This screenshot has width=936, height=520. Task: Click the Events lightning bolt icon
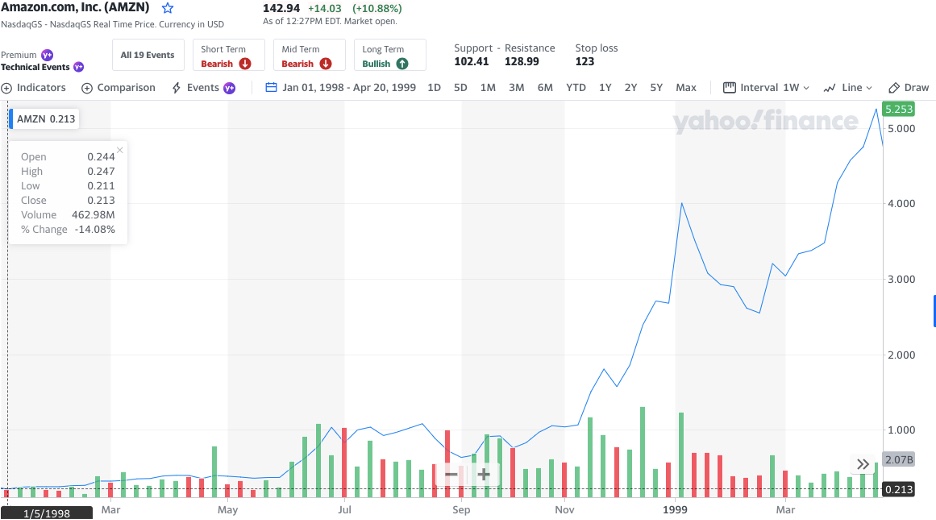coord(176,88)
